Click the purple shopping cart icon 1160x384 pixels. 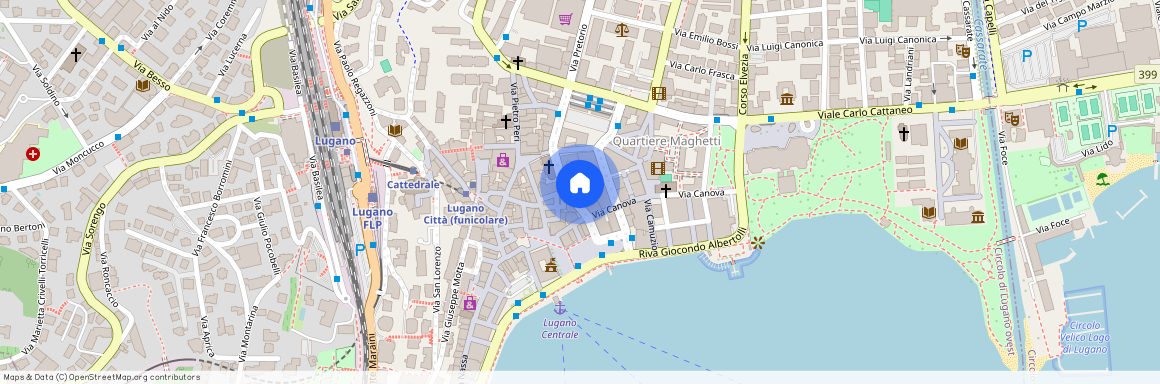click(566, 18)
